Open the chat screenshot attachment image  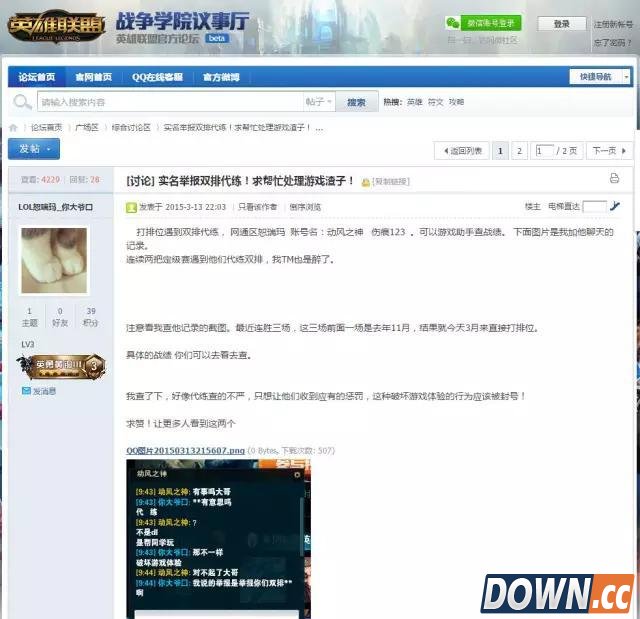pyautogui.click(x=218, y=539)
